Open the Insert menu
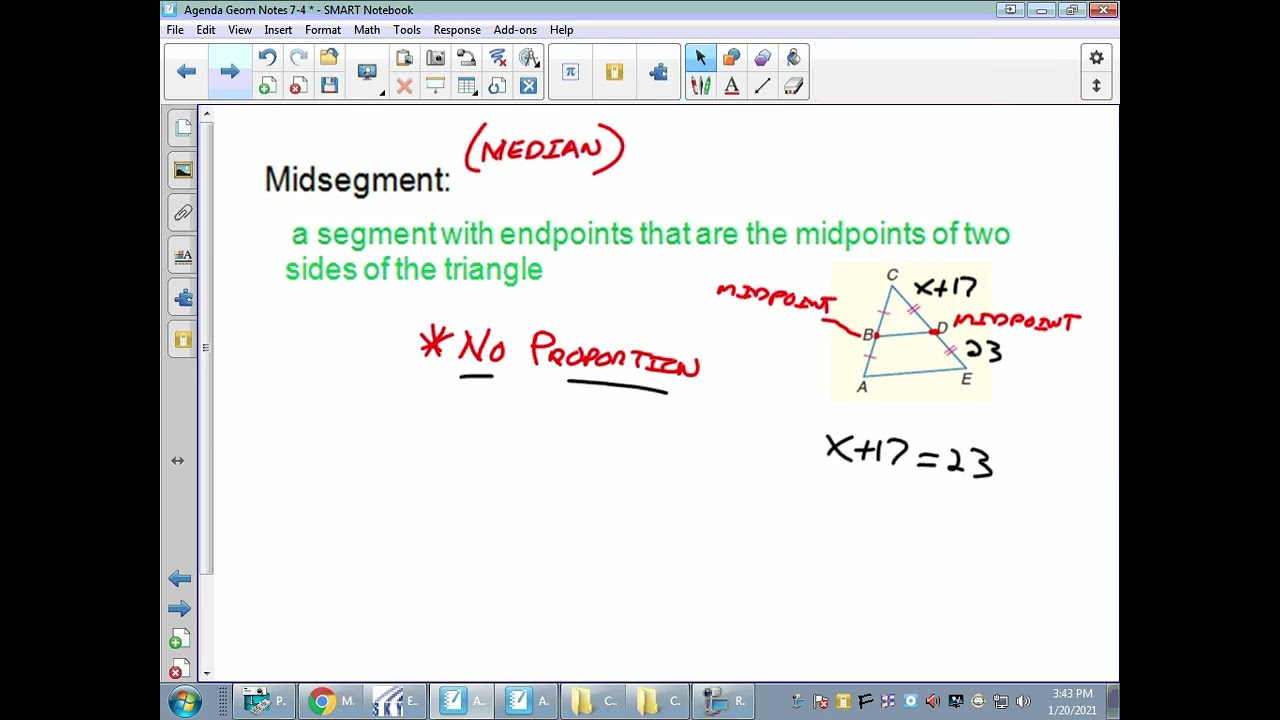The width and height of the screenshot is (1280, 720). pos(278,30)
